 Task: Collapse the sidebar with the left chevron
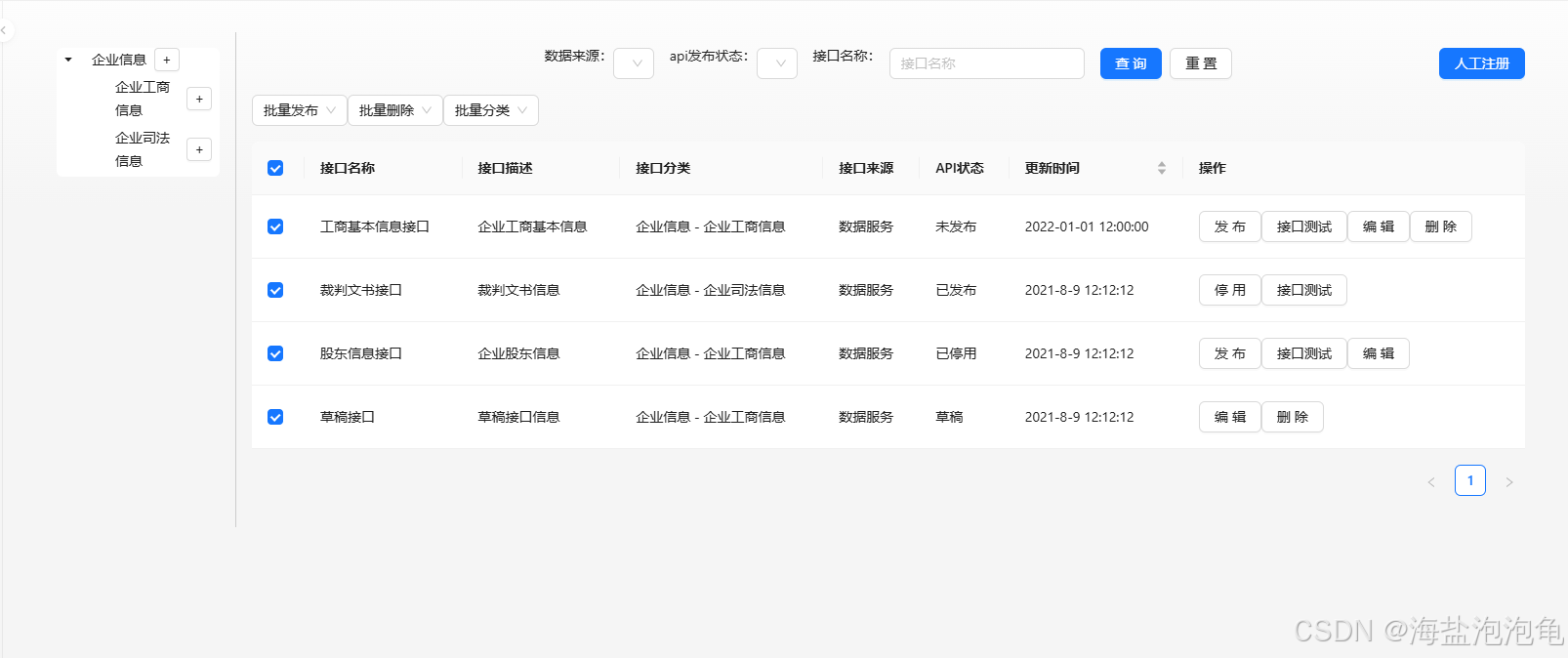coord(4,30)
